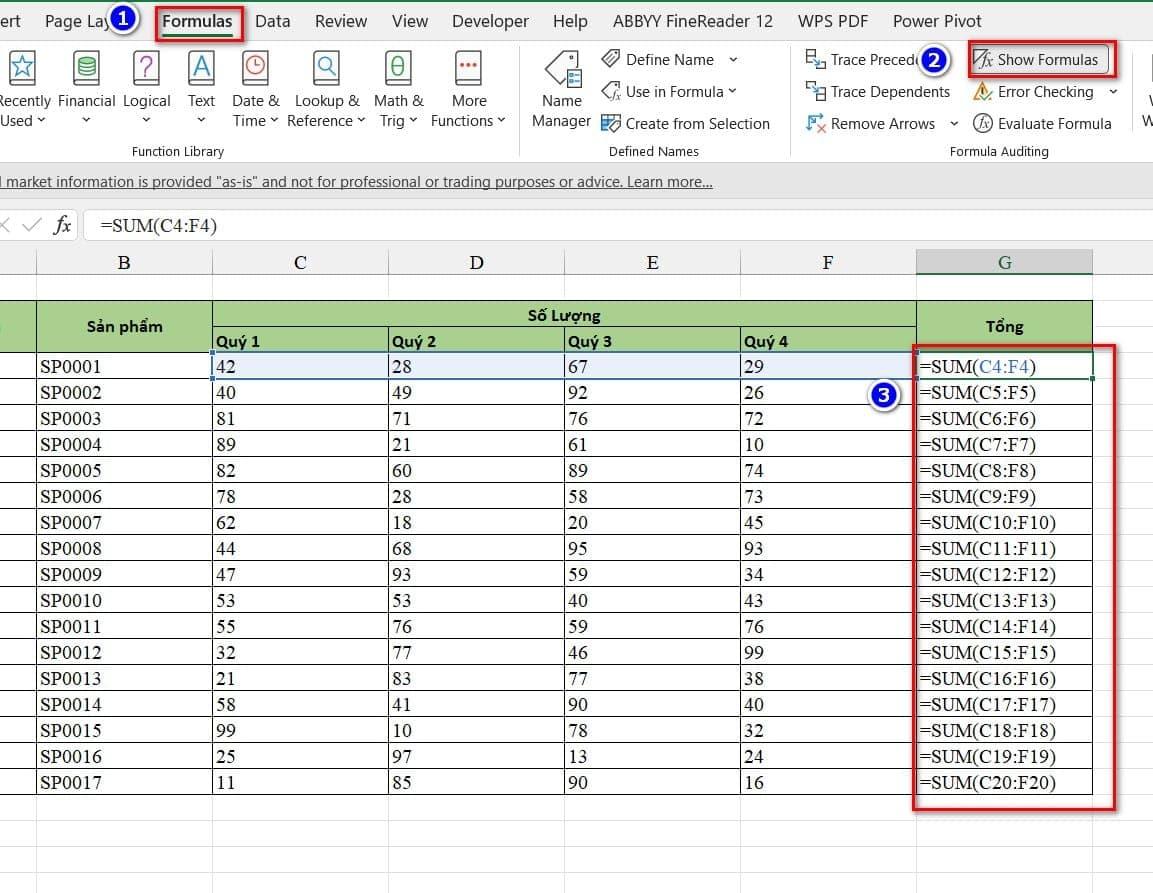This screenshot has height=893, width=1153.
Task: Click the Insert Function fx icon
Action: click(x=62, y=225)
